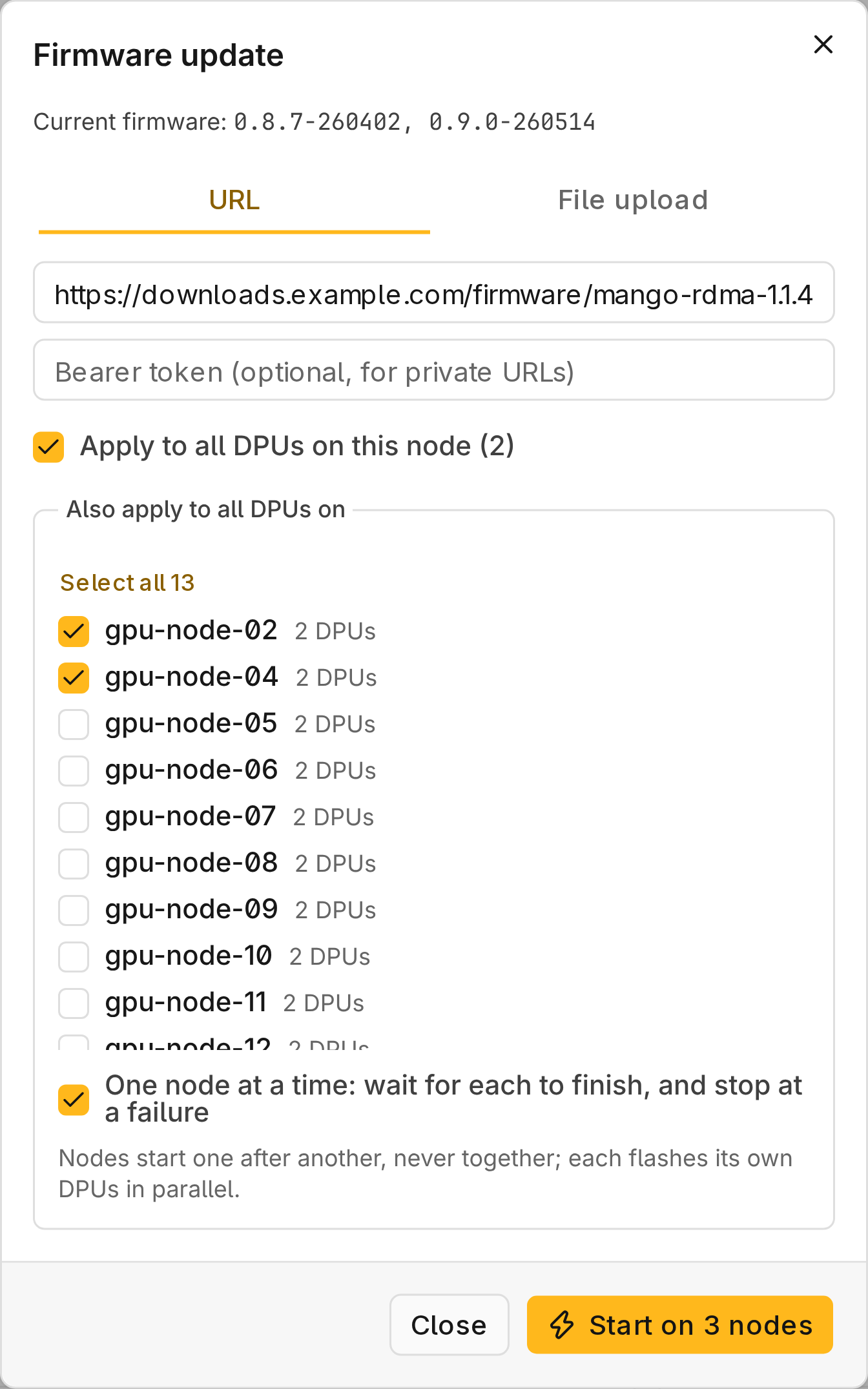Click the 'Also apply to all DPUs on' legend
This screenshot has width=868, height=1389.
[206, 509]
